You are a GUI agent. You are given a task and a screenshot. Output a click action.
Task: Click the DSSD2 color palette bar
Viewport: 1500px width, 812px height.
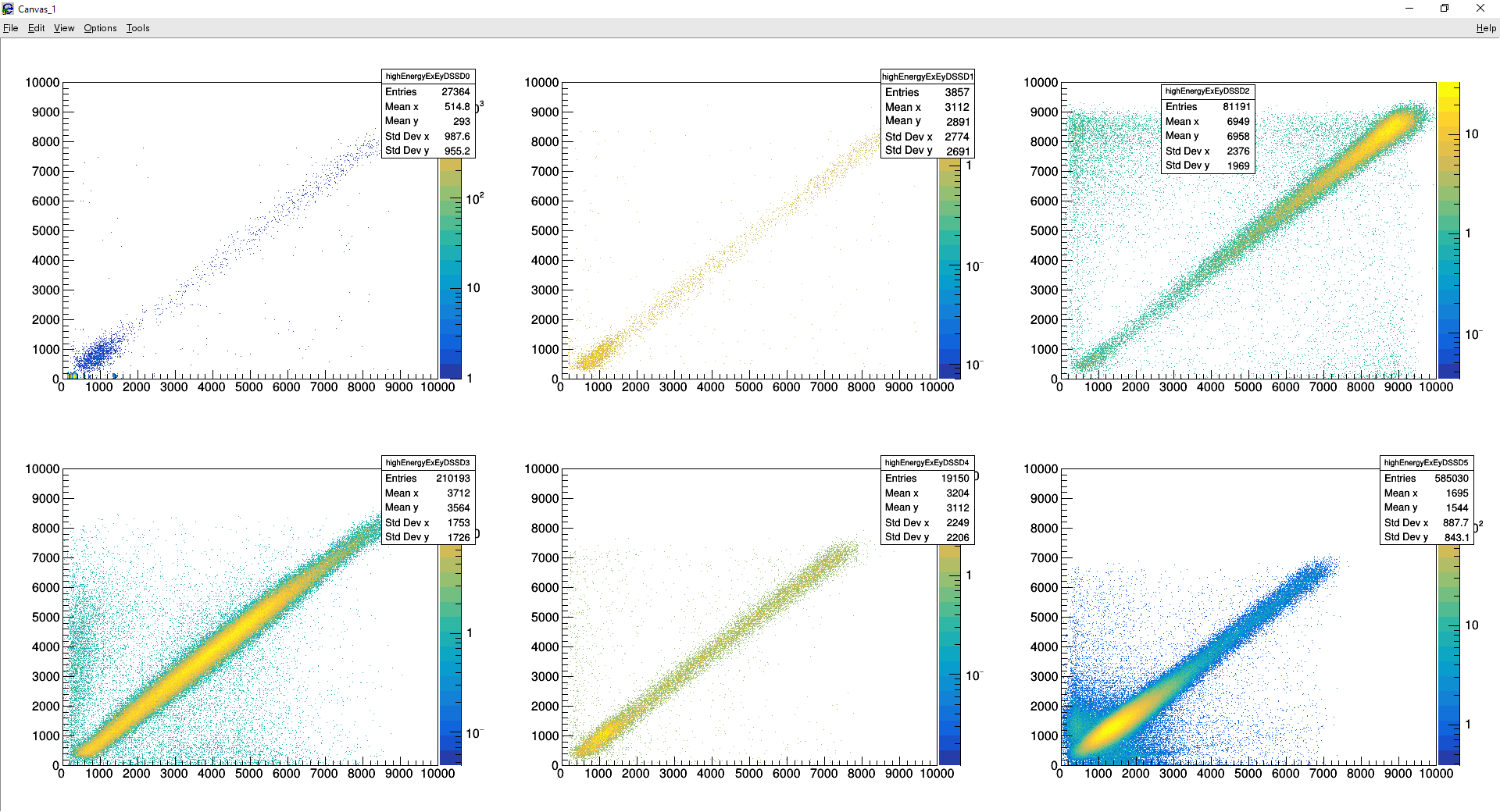[1448, 230]
